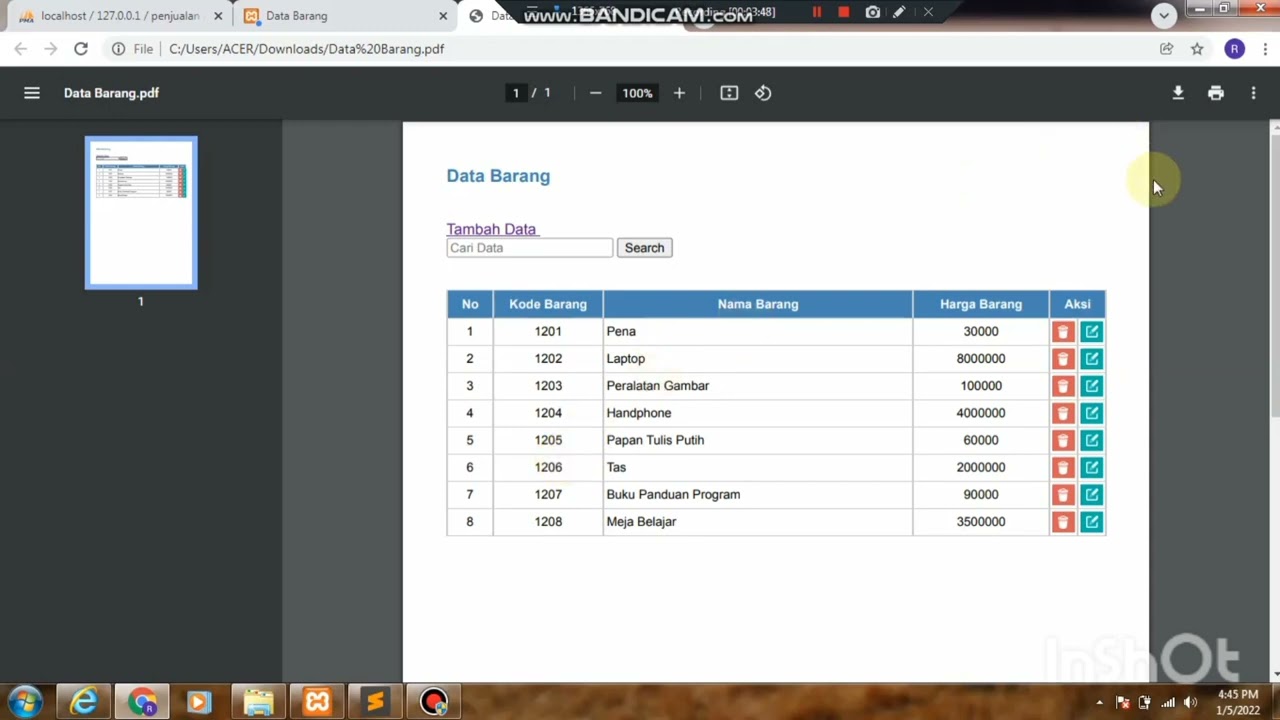
Task: Click the edit icon for Tas row
Action: click(1091, 467)
